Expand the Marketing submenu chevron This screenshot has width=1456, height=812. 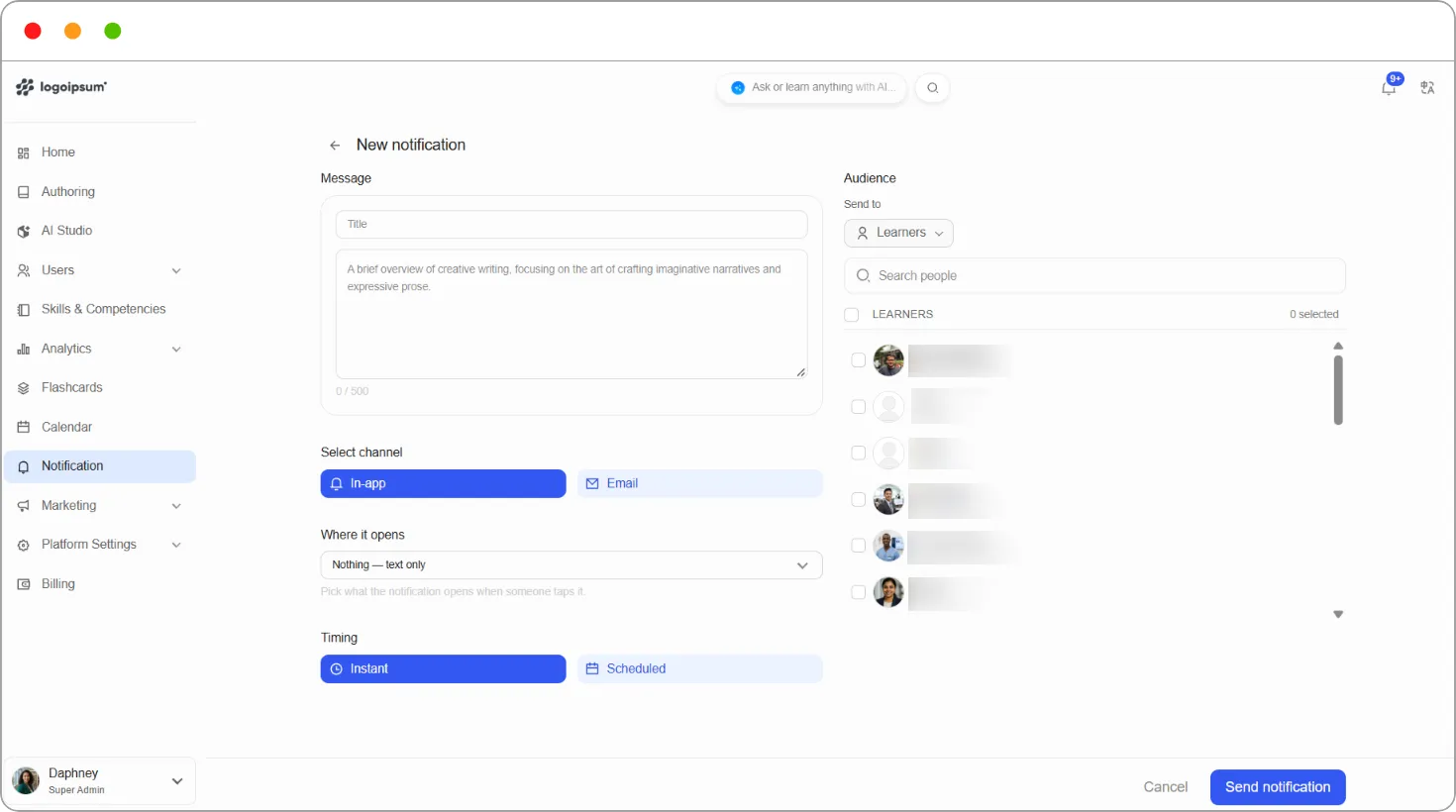coord(176,506)
